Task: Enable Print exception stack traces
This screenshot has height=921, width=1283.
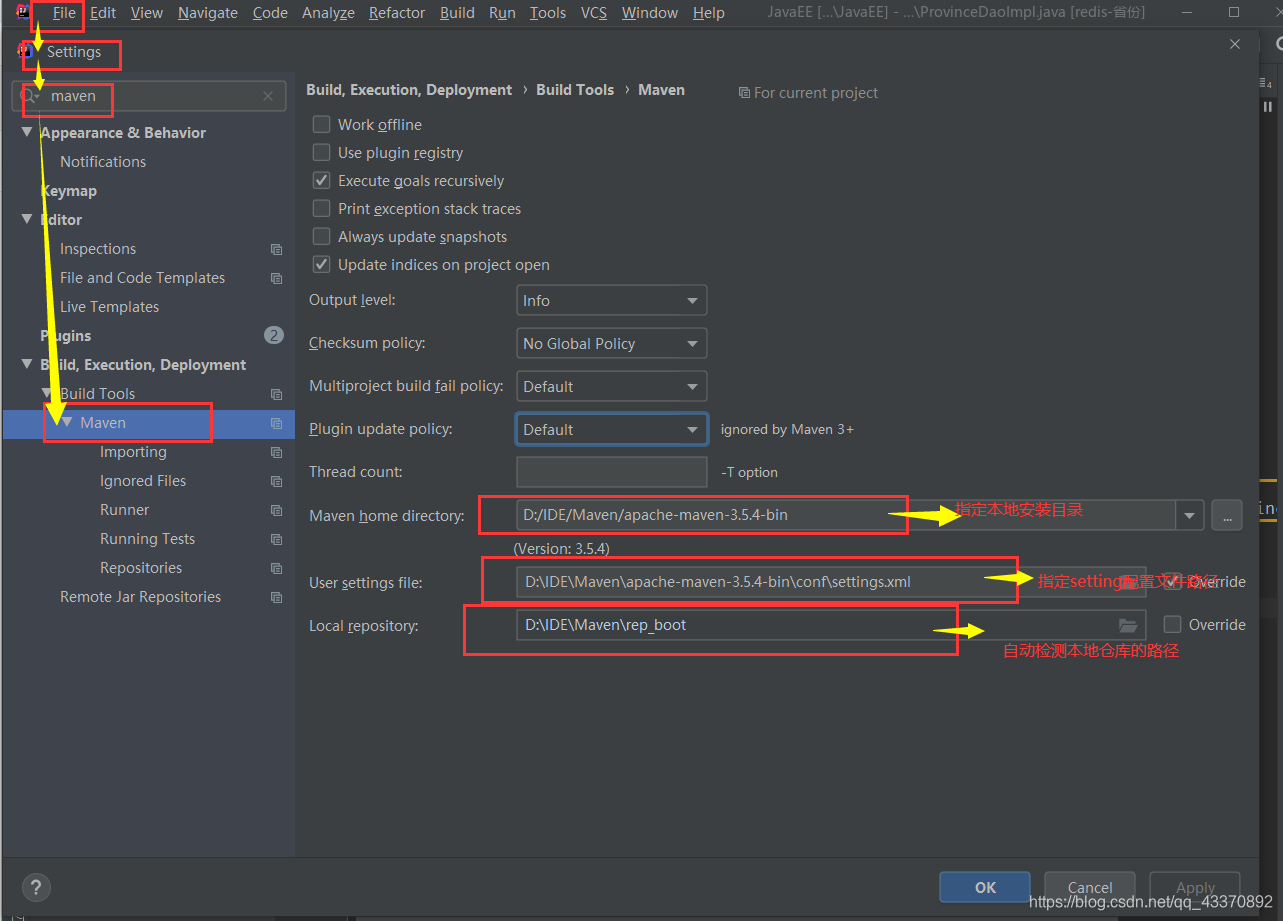Action: click(321, 208)
